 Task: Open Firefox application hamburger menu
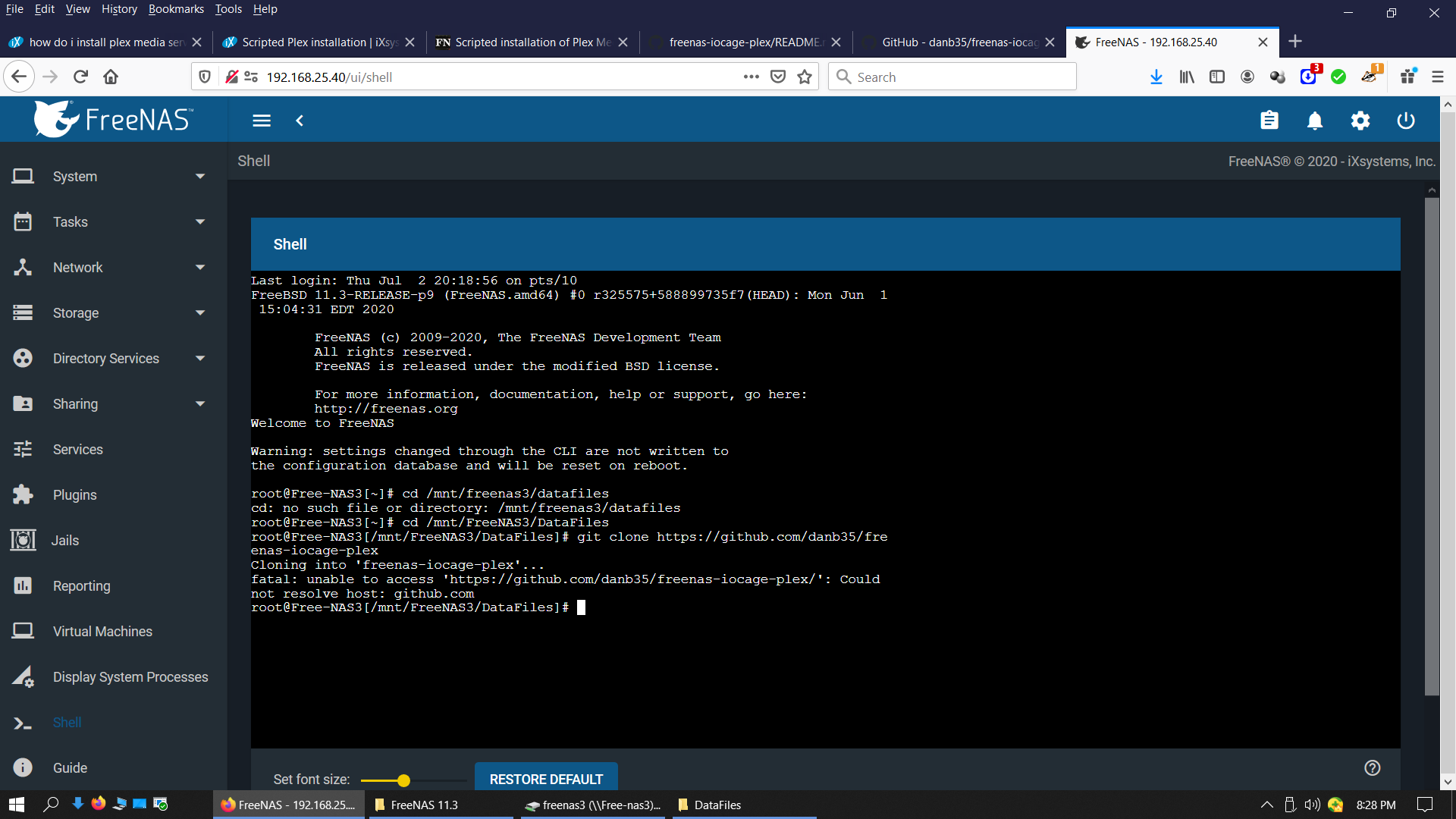tap(1438, 77)
